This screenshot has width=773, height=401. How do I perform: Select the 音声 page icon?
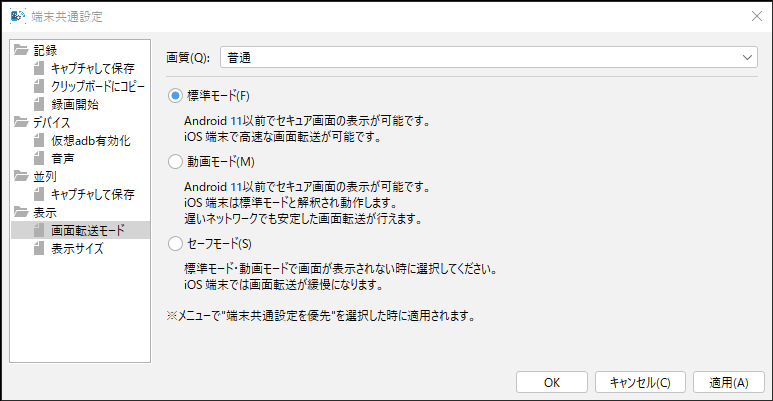[x=39, y=158]
